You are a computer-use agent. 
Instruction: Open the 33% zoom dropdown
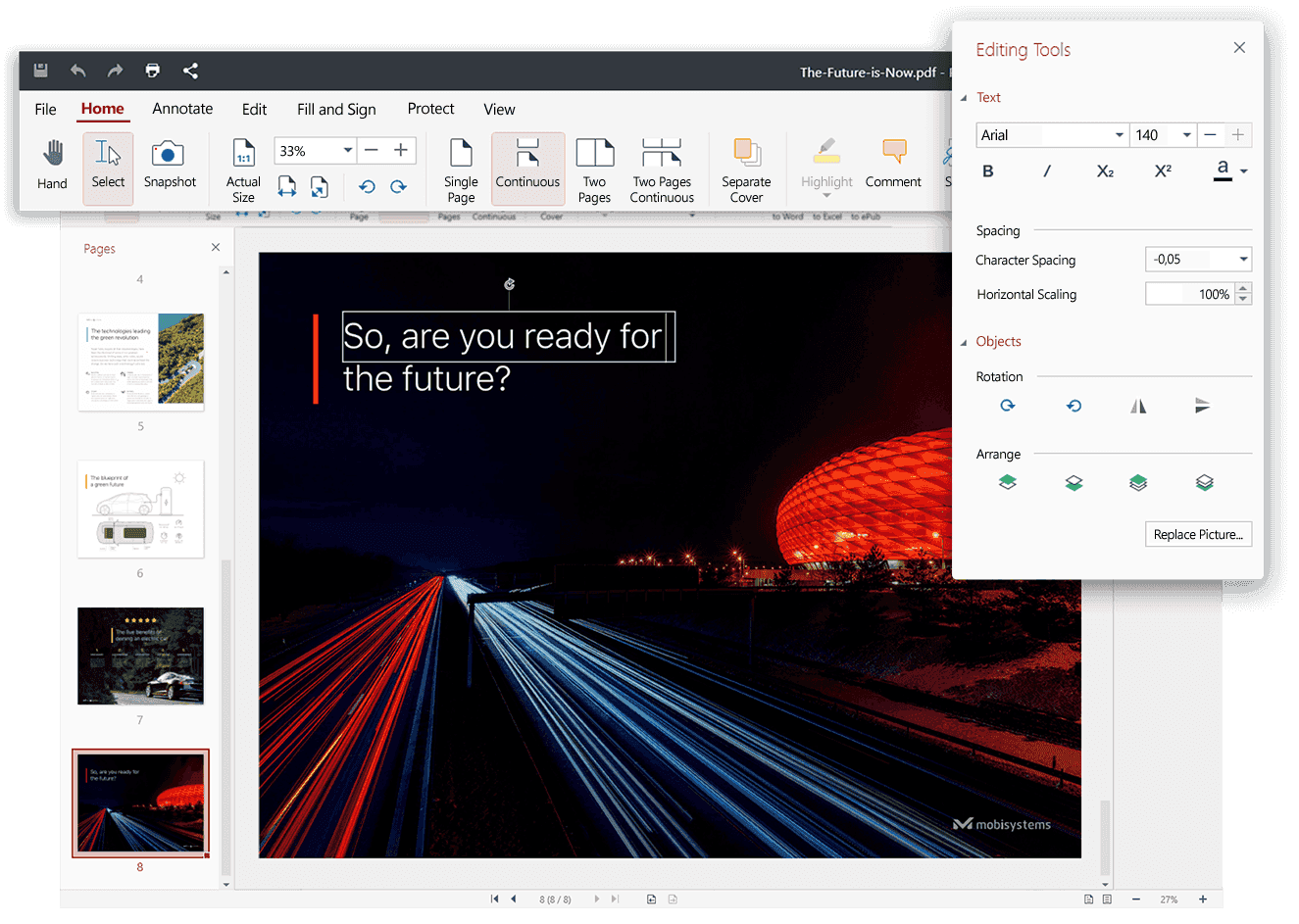click(348, 150)
